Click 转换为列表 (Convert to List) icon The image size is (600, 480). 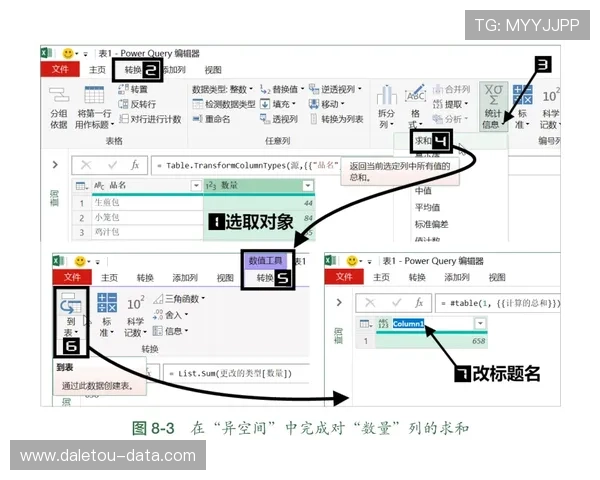(314, 119)
